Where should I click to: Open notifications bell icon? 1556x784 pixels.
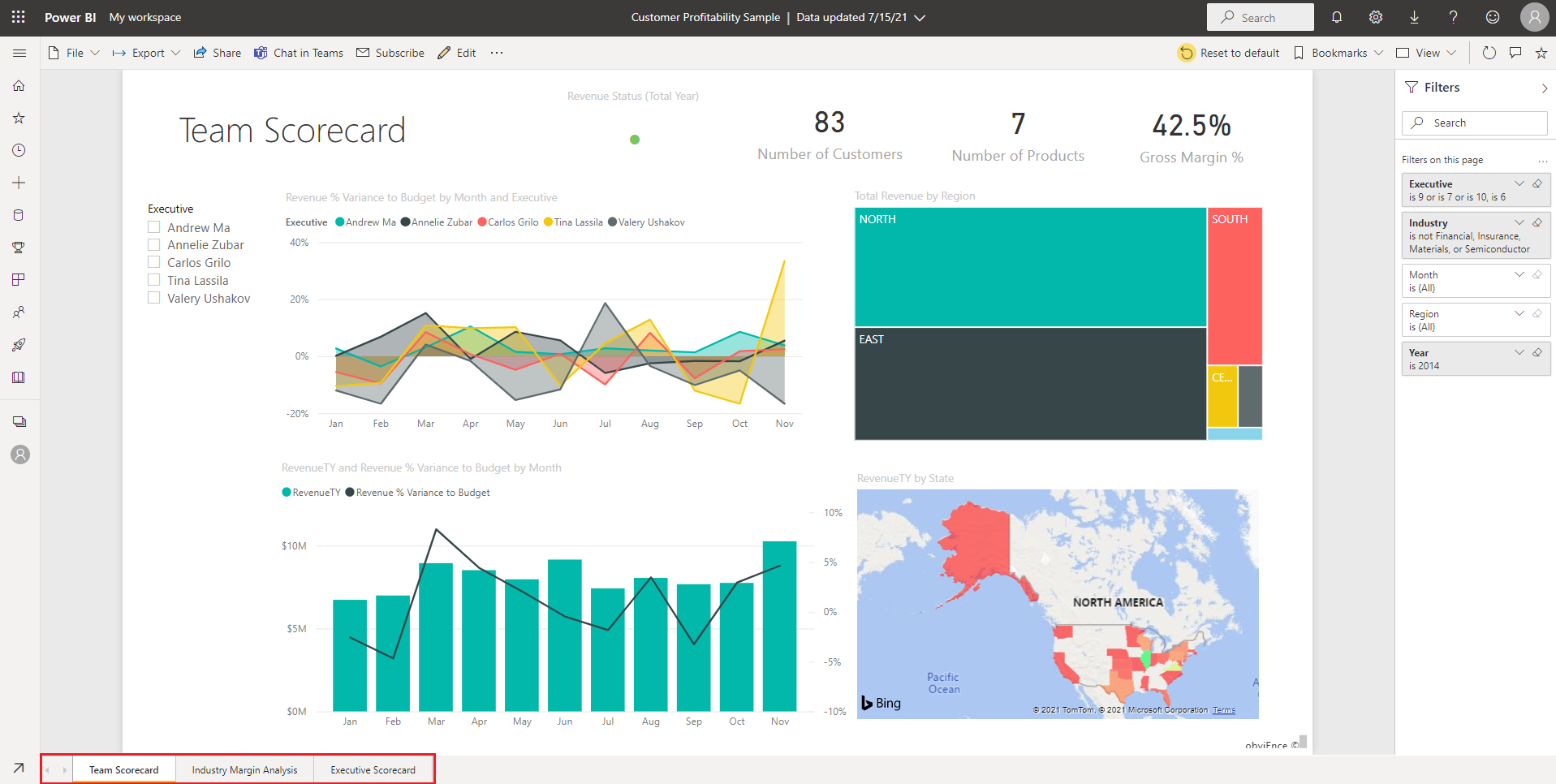coord(1337,17)
